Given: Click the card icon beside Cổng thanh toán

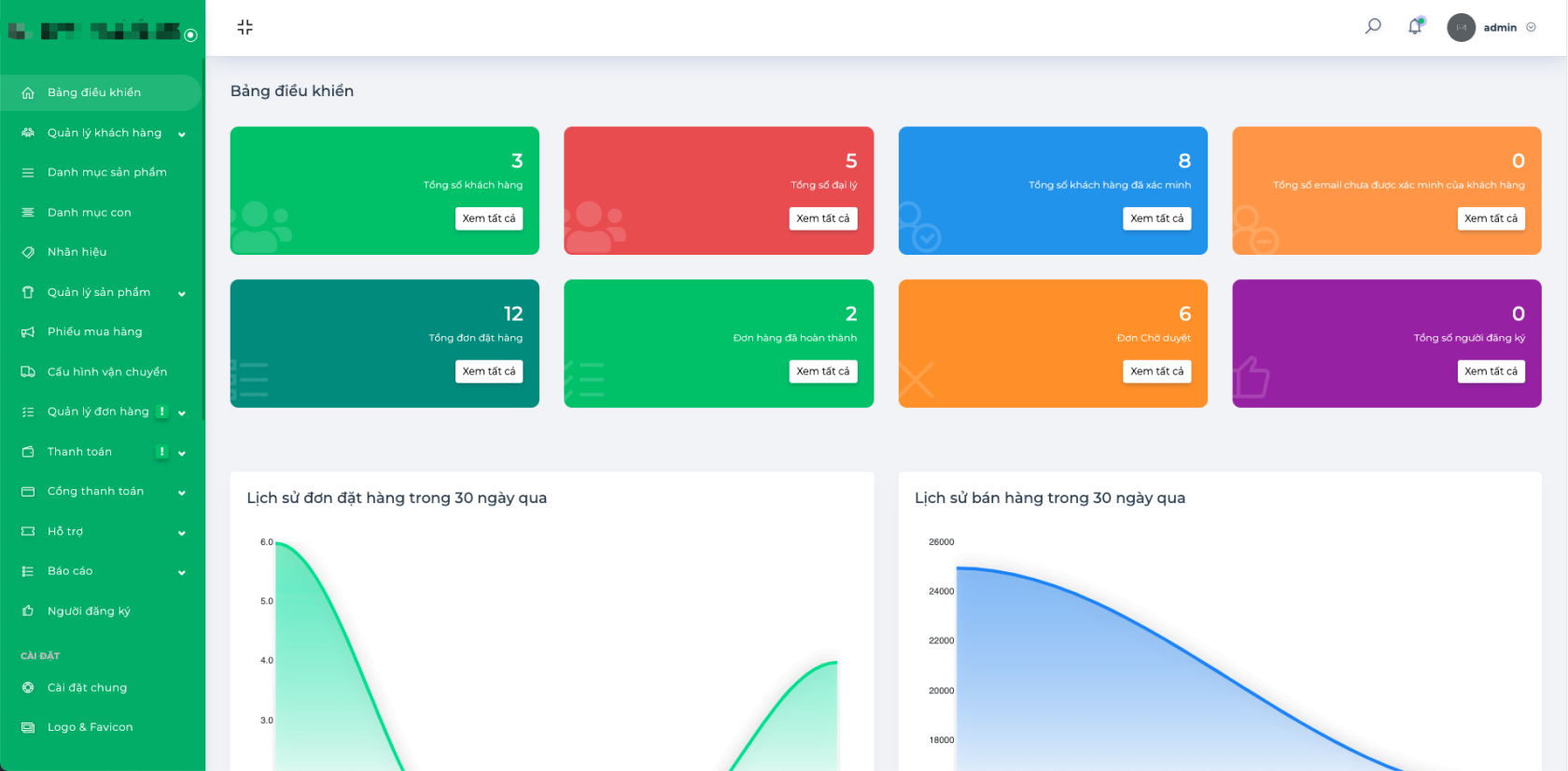Looking at the screenshot, I should coord(28,491).
